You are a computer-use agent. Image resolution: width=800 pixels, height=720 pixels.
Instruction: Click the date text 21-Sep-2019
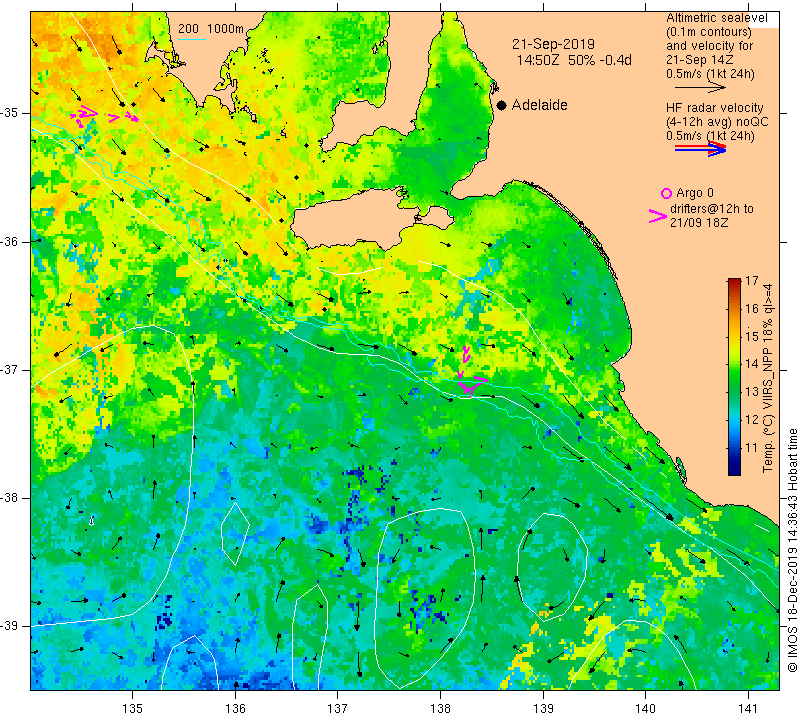[553, 44]
